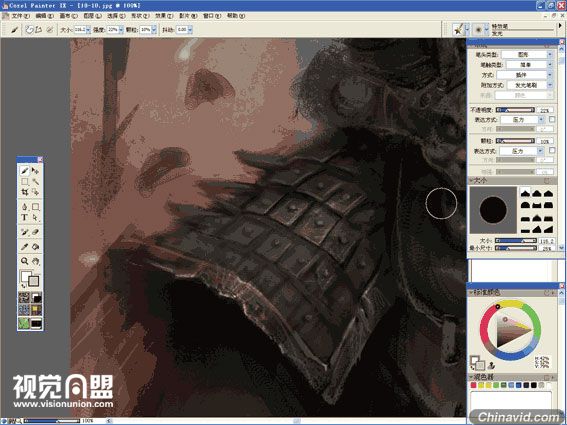Adjust the 大小 size slider in panel
This screenshot has height=425, width=567.
pyautogui.click(x=516, y=240)
